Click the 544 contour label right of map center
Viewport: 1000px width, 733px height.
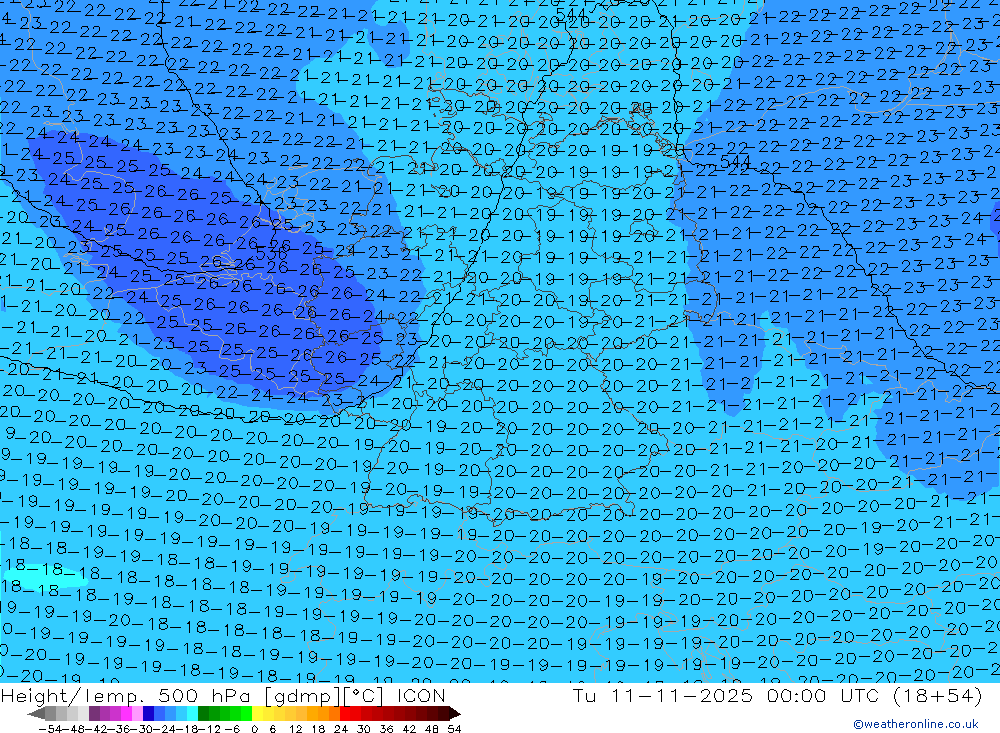pos(735,161)
